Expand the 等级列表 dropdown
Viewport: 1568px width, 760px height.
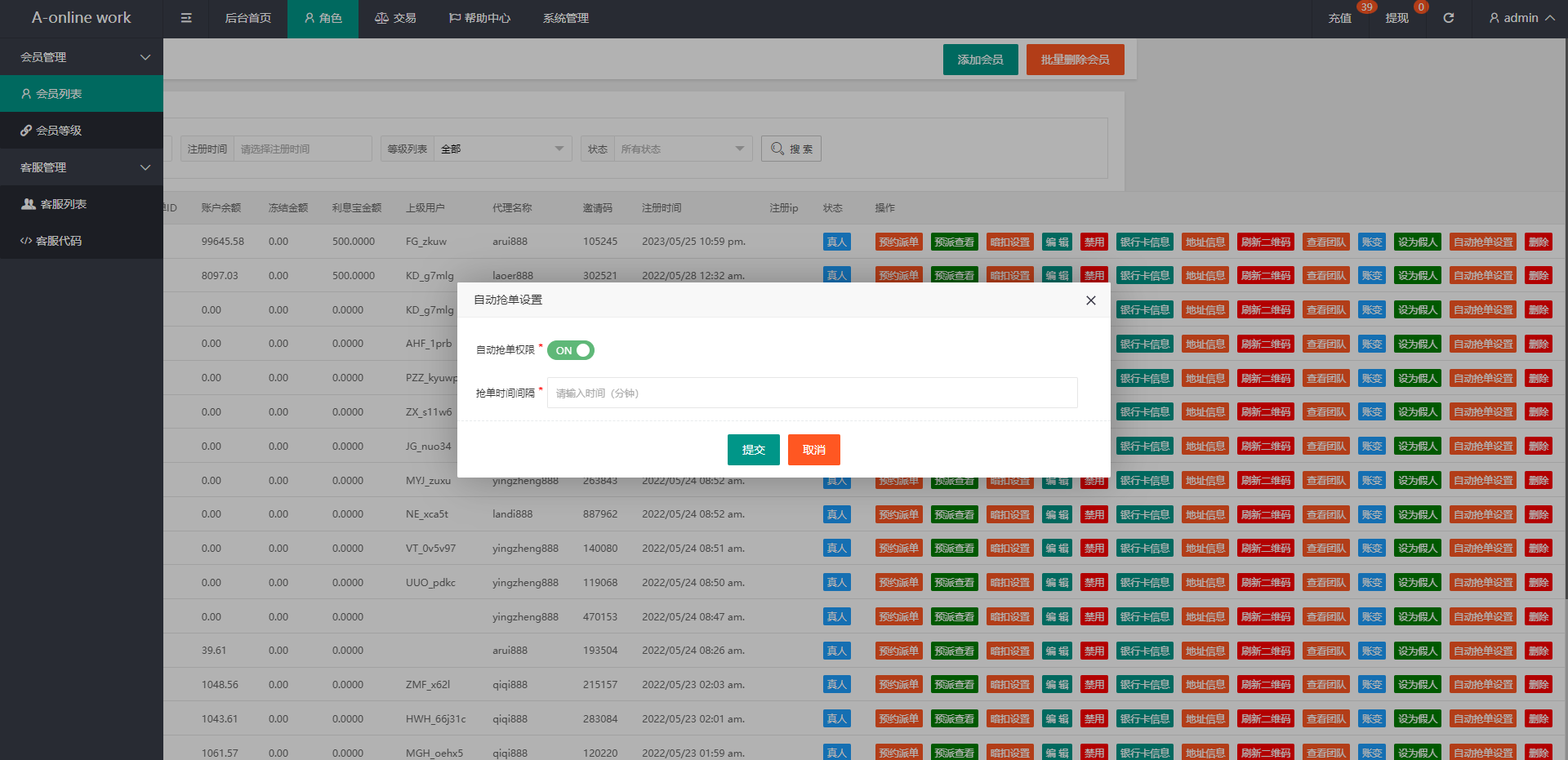coord(502,149)
